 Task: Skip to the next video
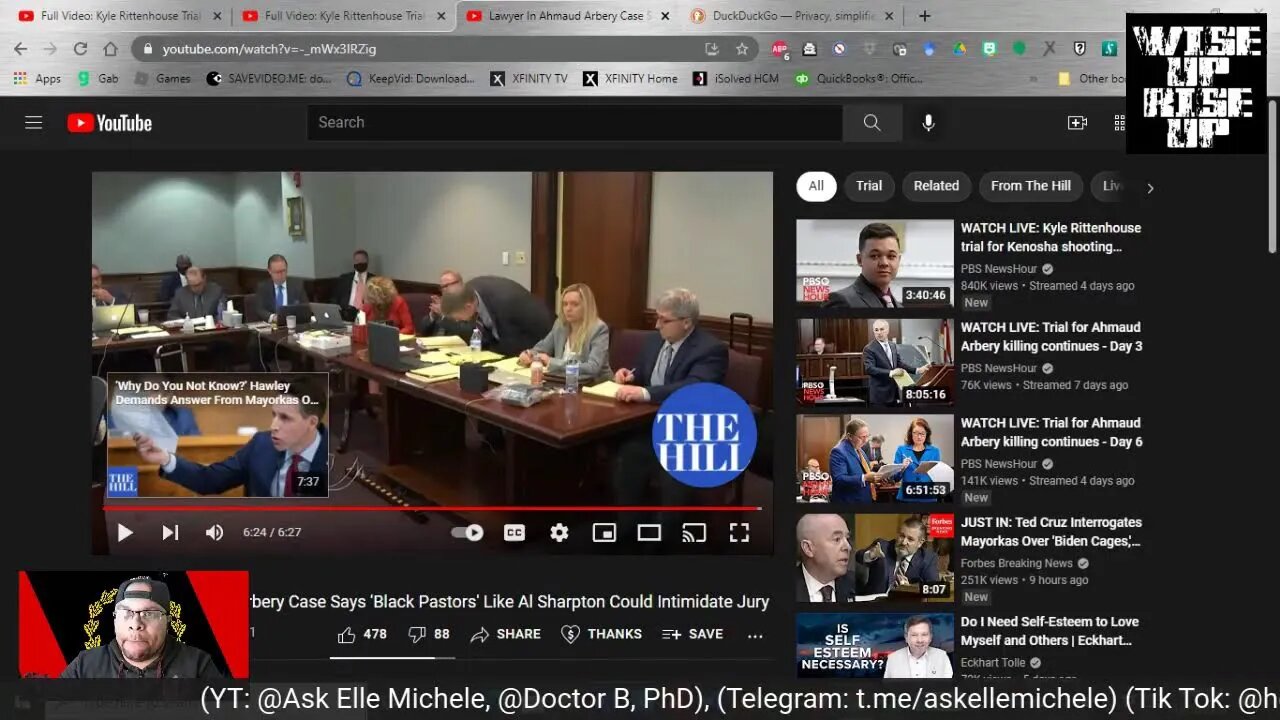(170, 533)
